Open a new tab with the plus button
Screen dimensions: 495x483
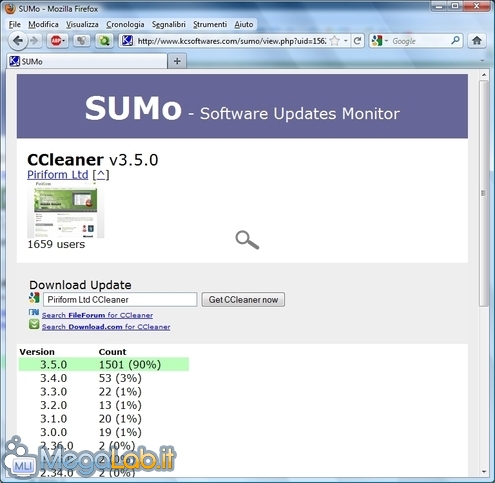point(177,61)
